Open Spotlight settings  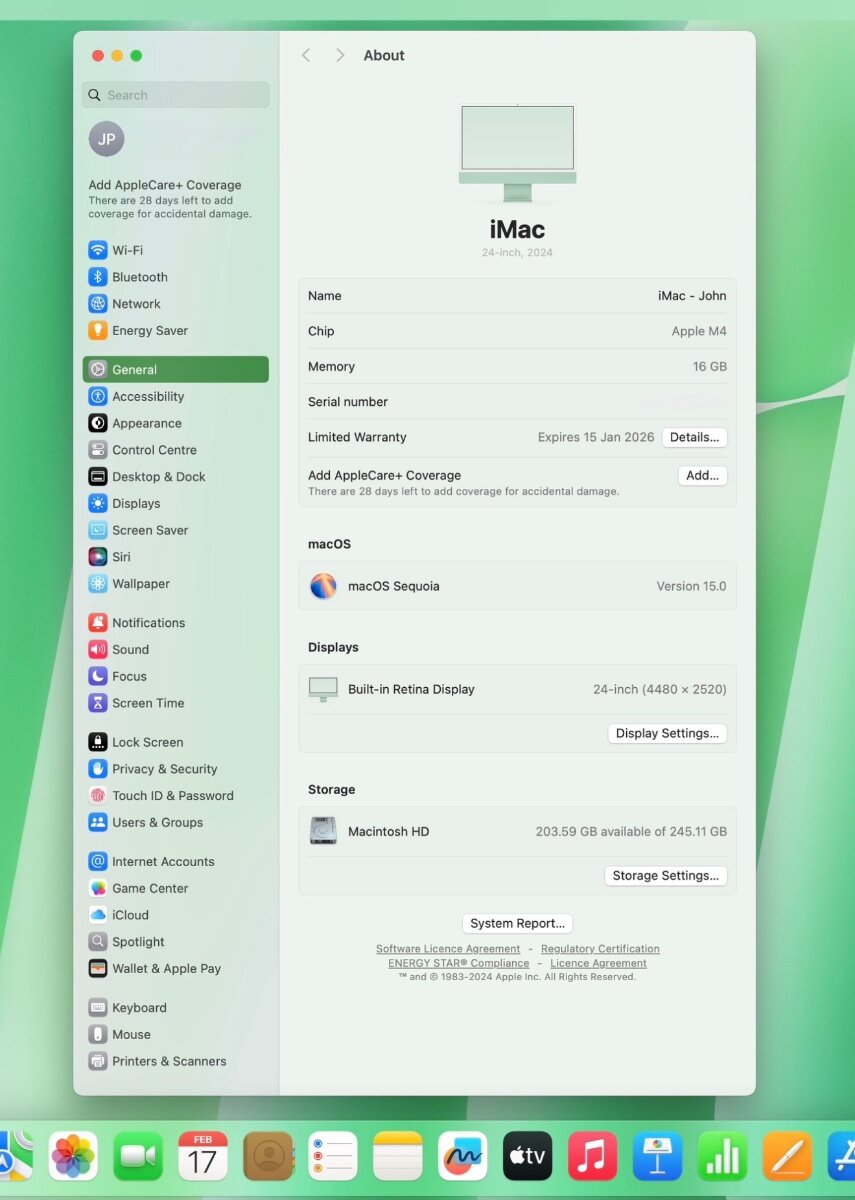(175, 942)
